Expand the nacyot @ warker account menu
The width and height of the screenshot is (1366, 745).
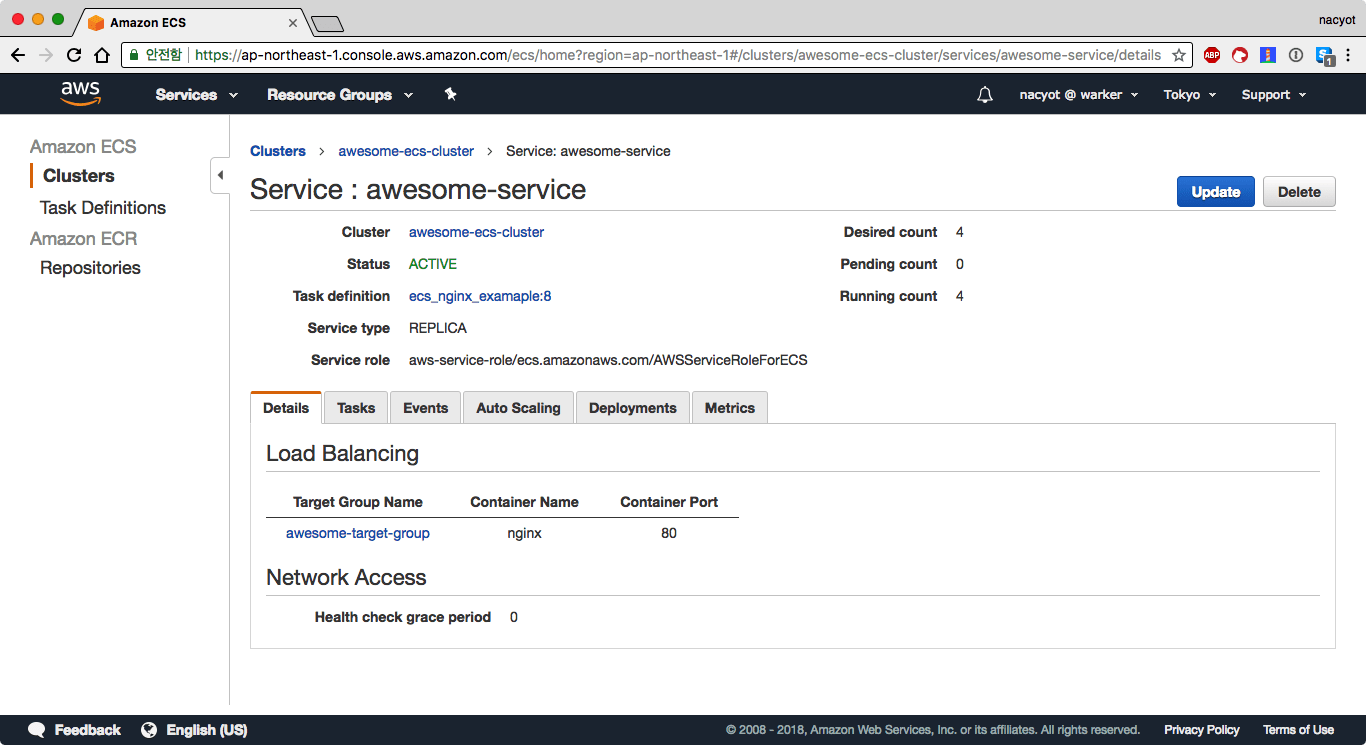point(1078,95)
